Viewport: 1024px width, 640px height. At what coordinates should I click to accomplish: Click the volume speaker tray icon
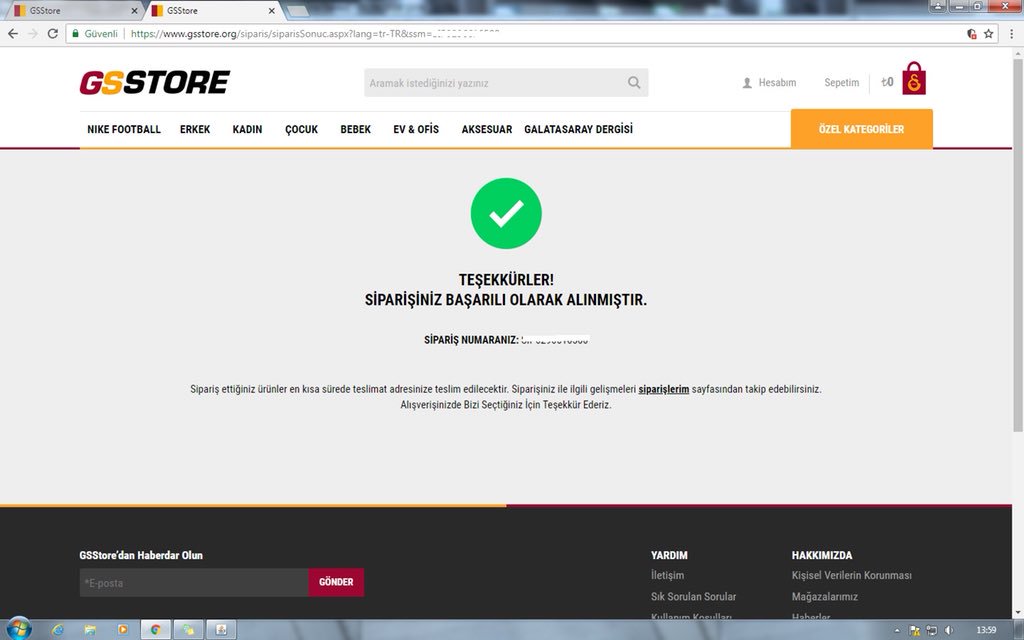click(x=950, y=630)
